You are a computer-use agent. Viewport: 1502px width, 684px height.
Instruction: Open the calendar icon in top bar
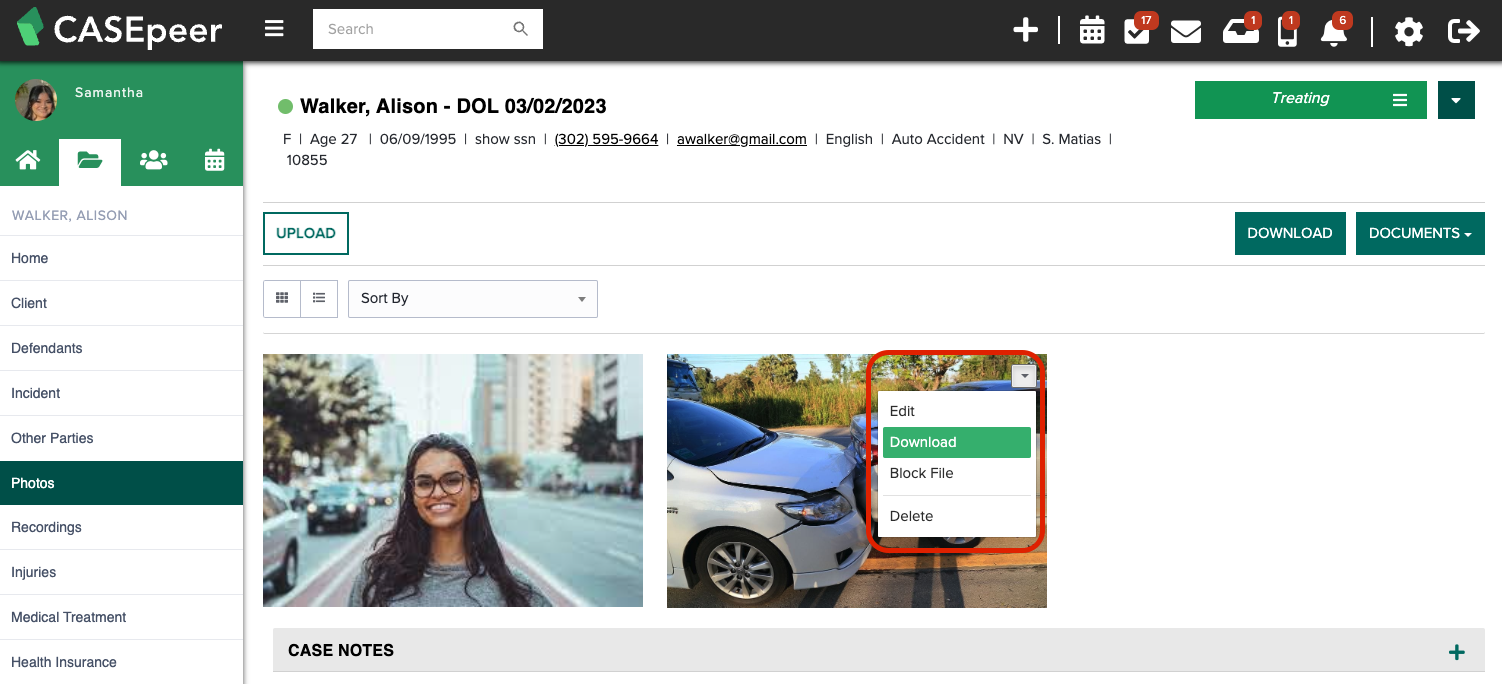coord(1092,31)
